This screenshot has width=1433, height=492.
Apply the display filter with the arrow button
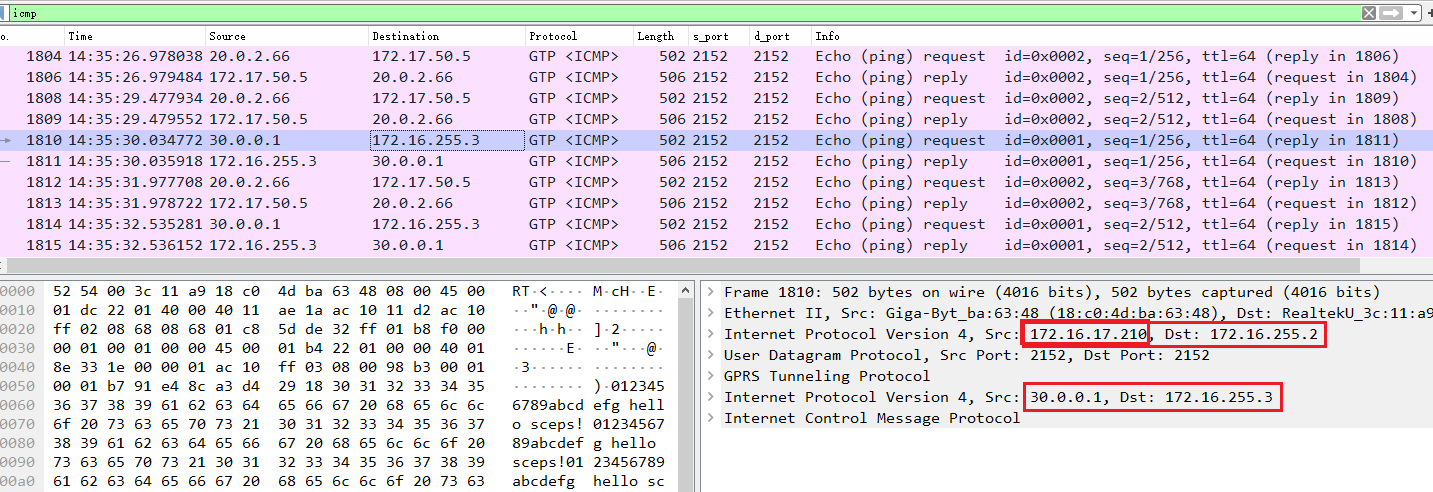[x=1391, y=13]
